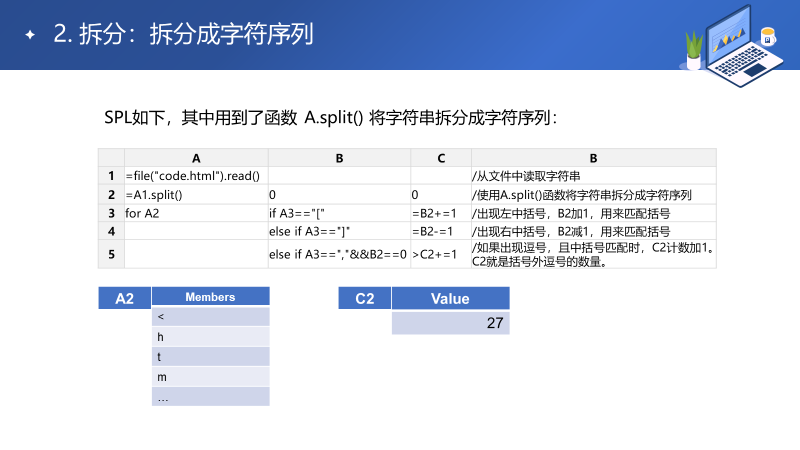800x450 pixels.
Task: Click column header C in the SPL grid
Action: click(441, 158)
